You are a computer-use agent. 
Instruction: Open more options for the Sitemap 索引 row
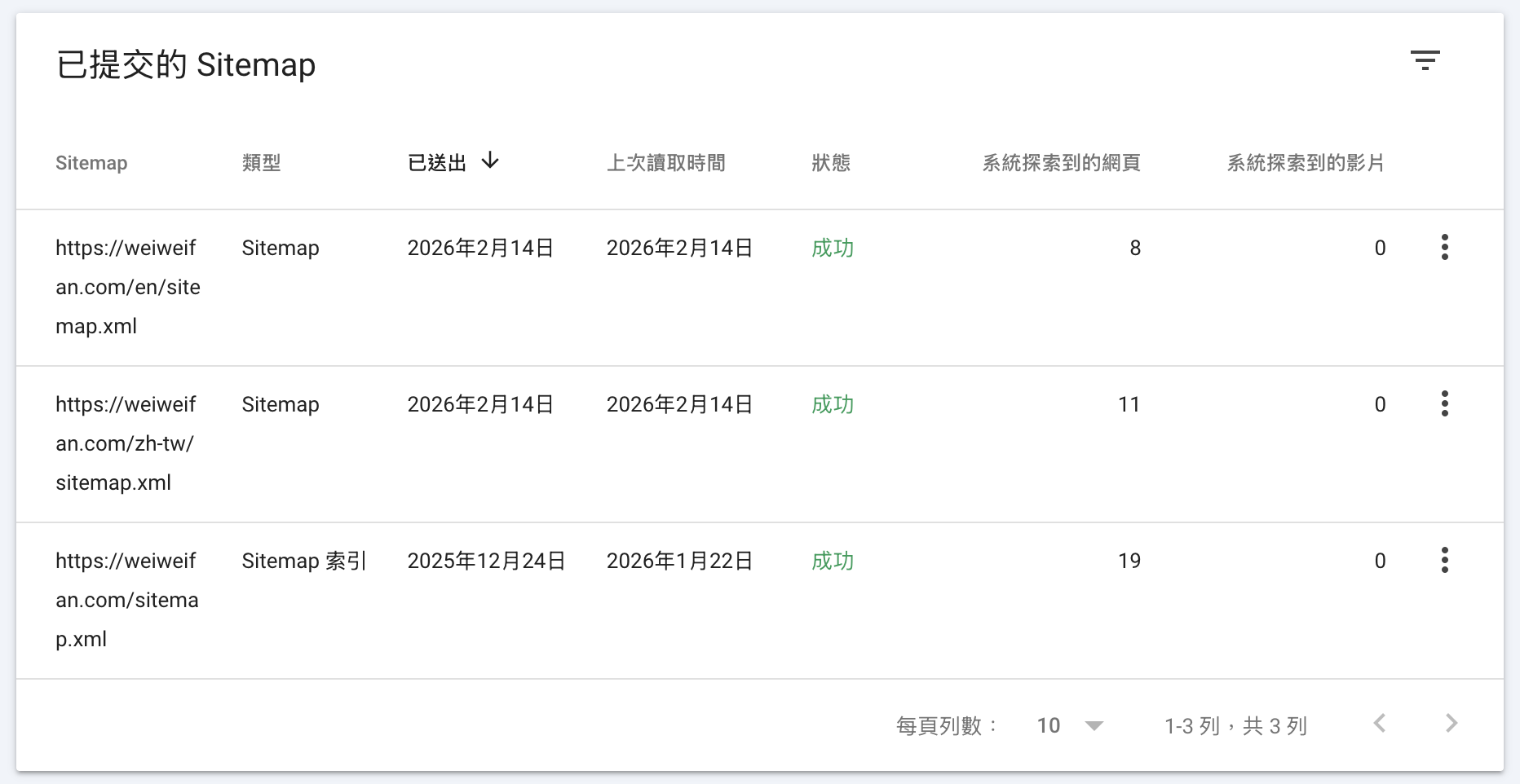[1444, 560]
